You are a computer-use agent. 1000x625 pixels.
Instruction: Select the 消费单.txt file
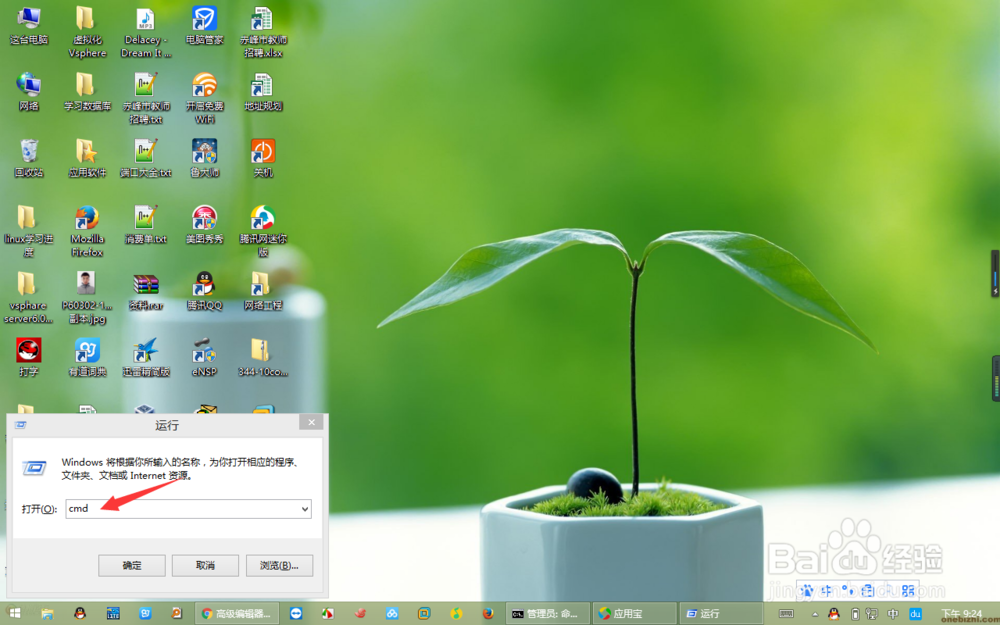pos(146,225)
